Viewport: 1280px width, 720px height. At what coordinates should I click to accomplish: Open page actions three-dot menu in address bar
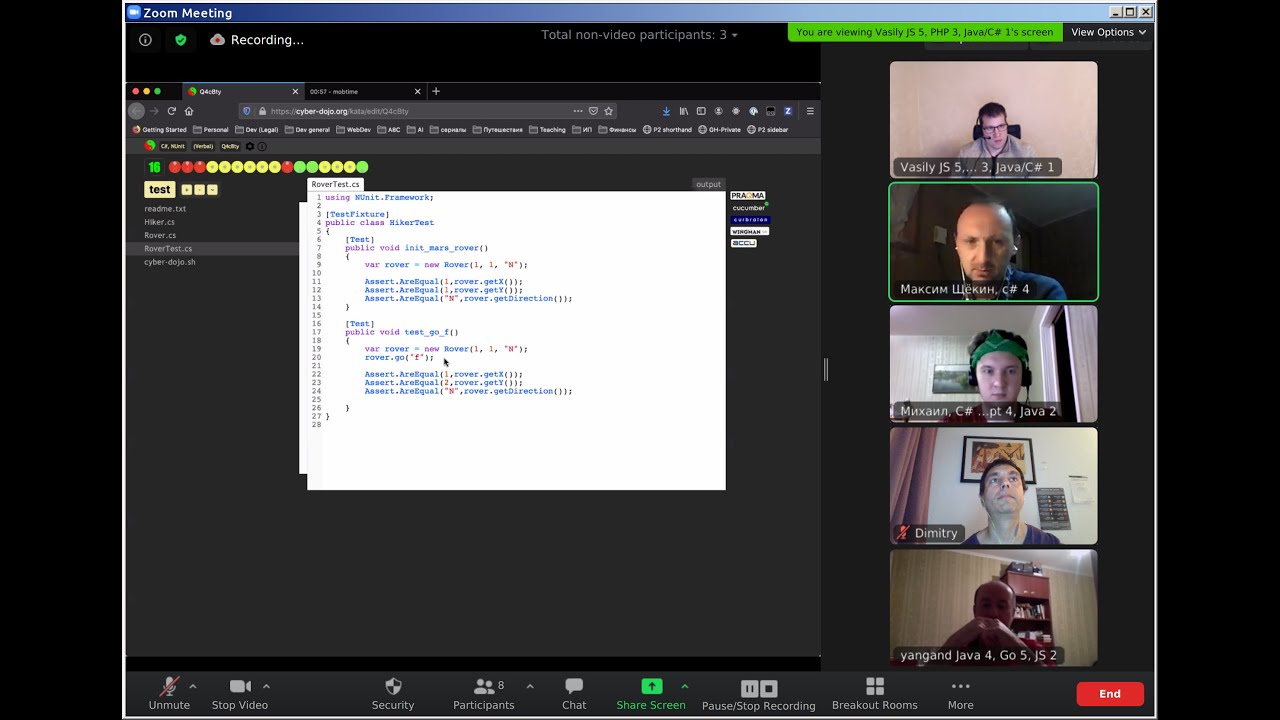pos(578,111)
